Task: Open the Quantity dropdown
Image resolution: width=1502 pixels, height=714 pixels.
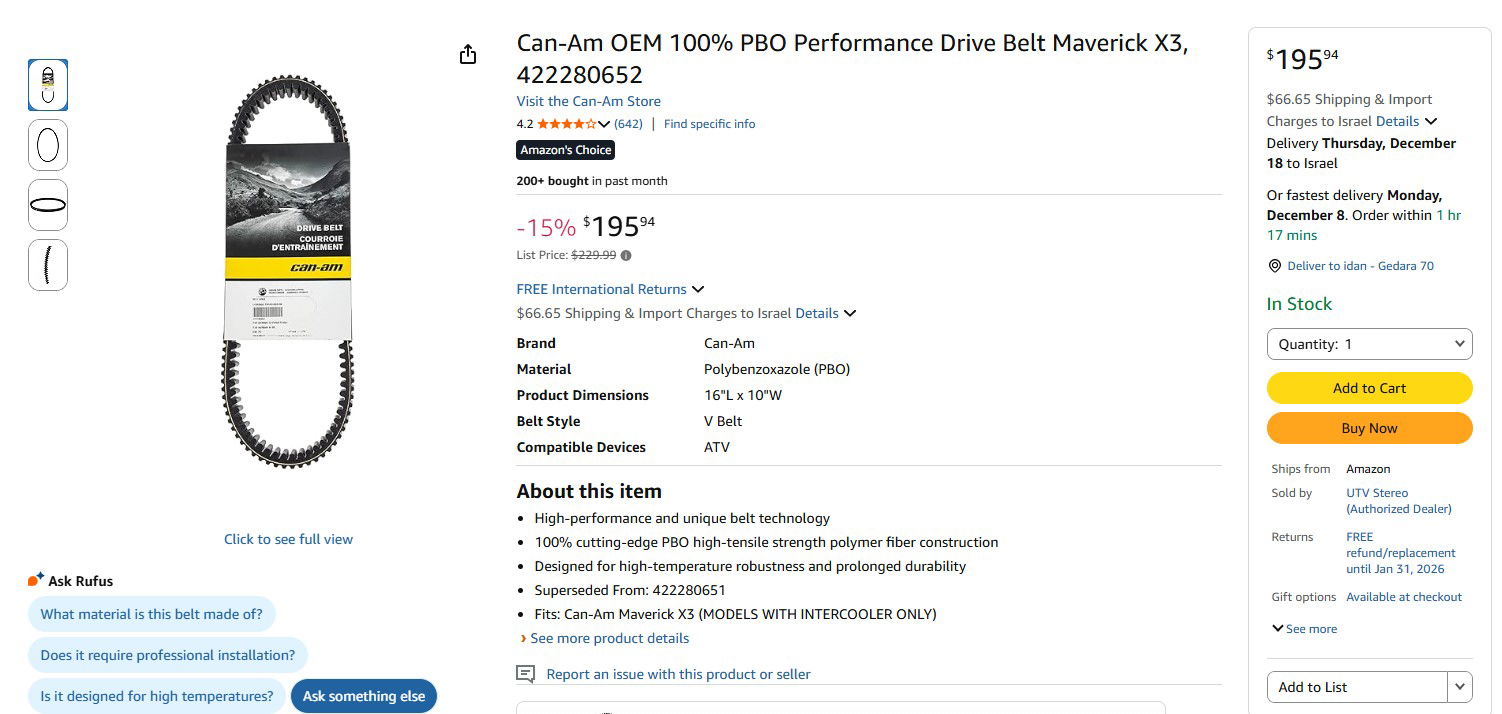Action: [x=1369, y=344]
